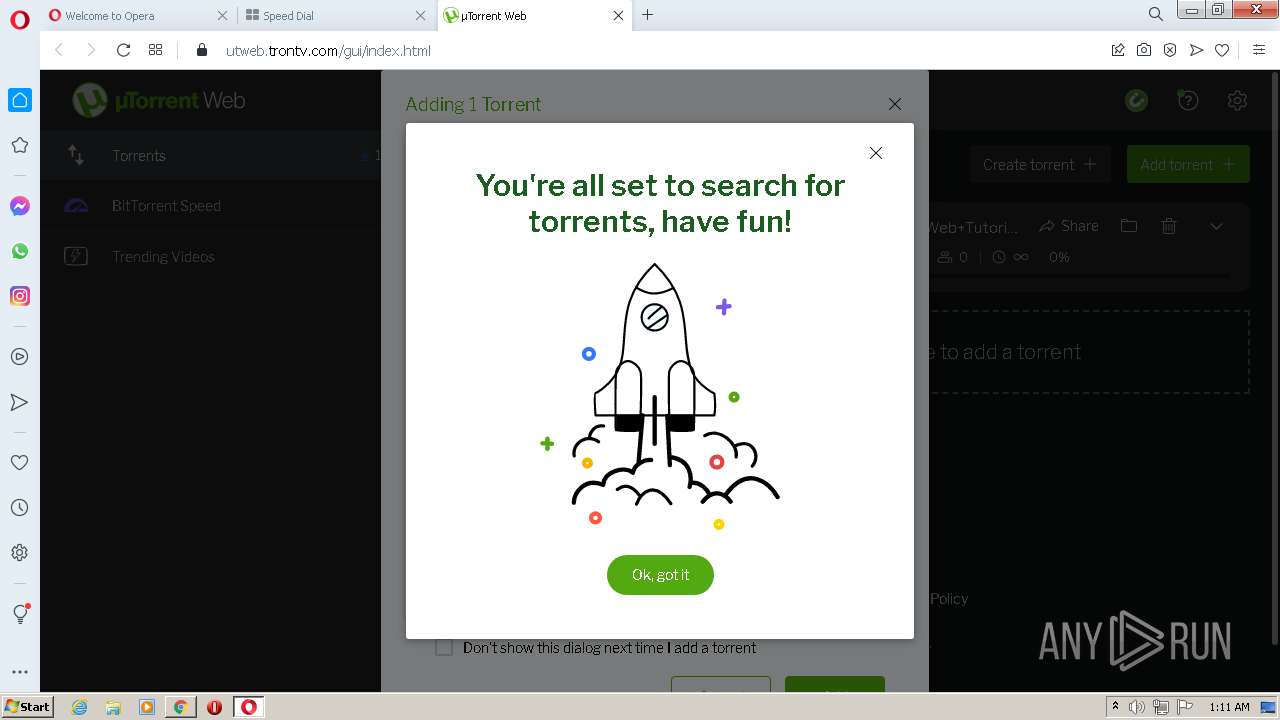Add page to bookmarks heart
The width and height of the screenshot is (1280, 720).
(x=1222, y=50)
